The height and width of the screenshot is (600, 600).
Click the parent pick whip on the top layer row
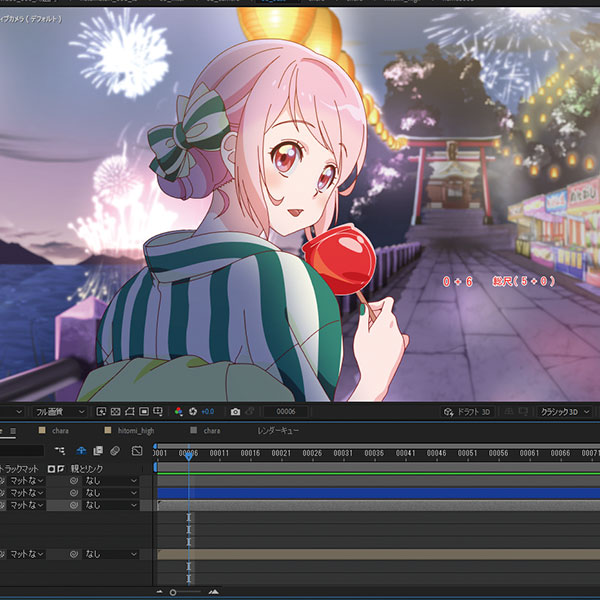coord(74,481)
